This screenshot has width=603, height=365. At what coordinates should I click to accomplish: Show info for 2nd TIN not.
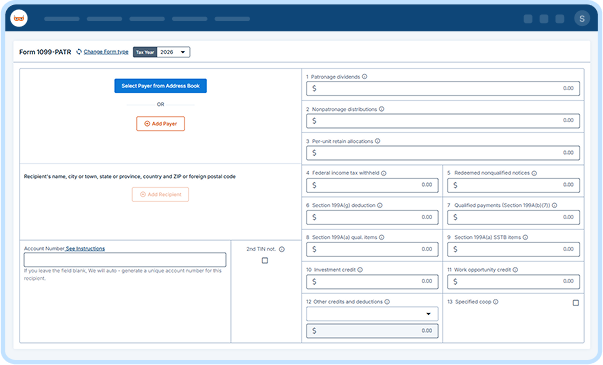[282, 249]
